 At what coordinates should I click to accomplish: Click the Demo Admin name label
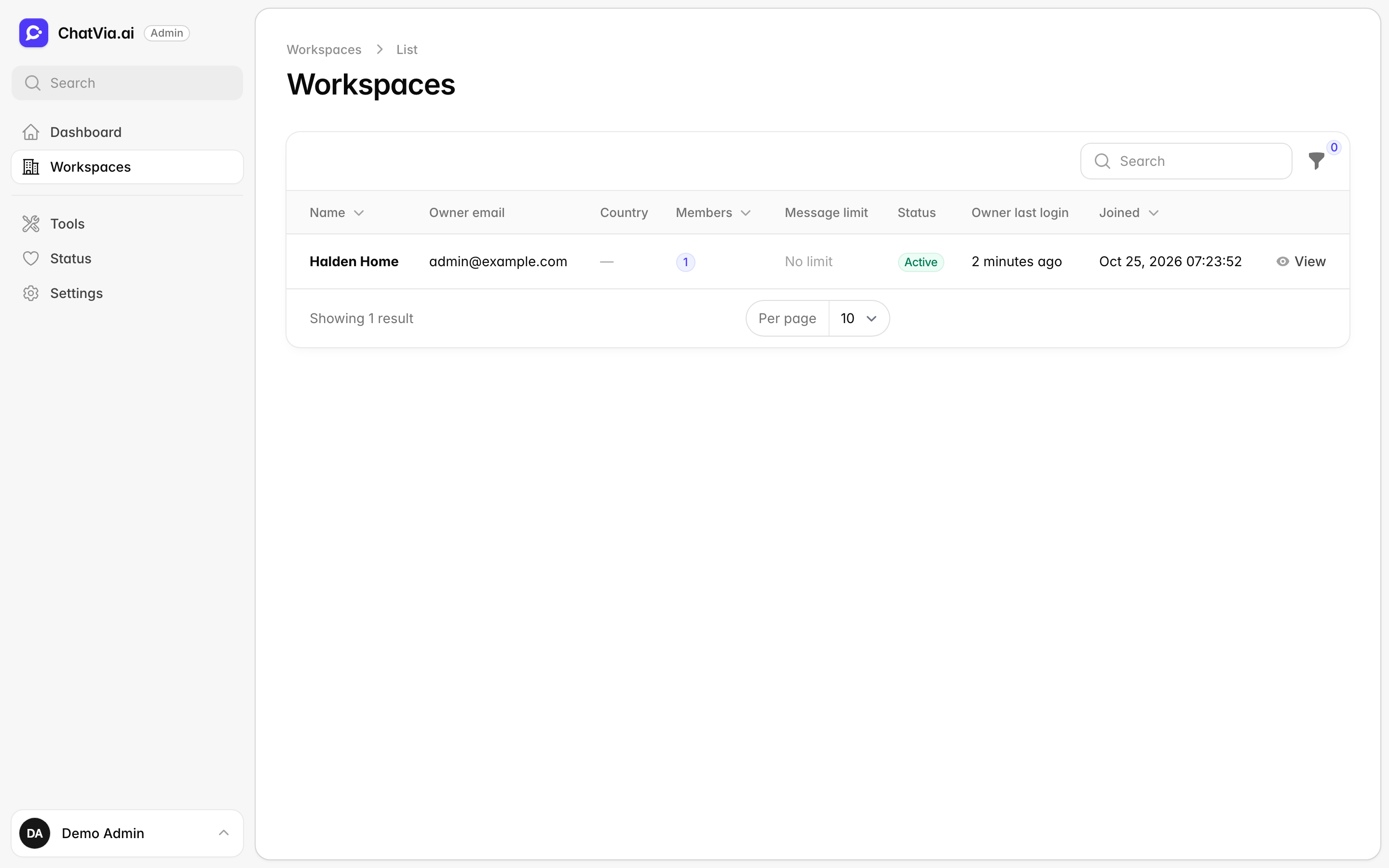(x=103, y=833)
